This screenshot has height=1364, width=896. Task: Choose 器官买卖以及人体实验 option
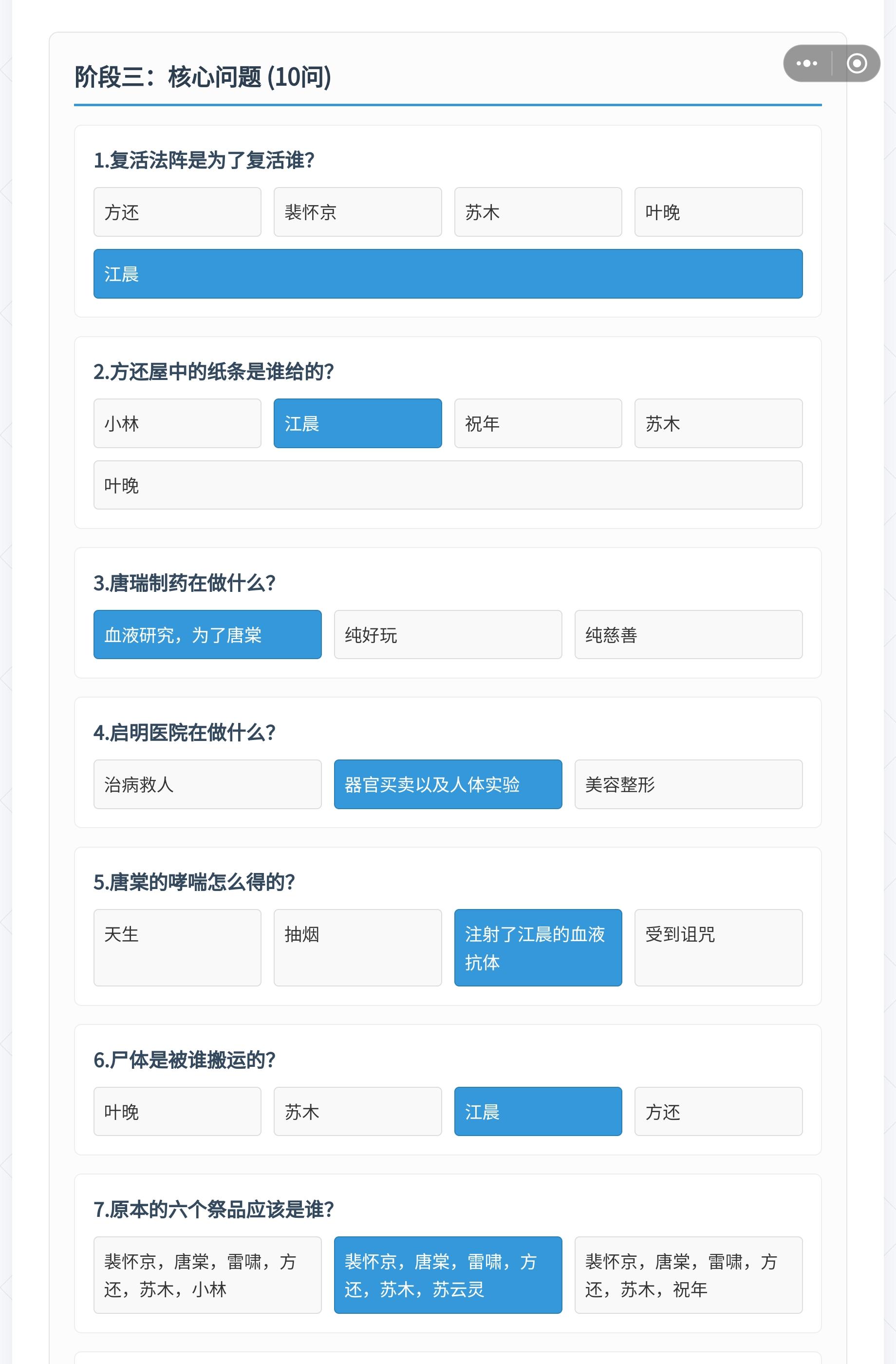point(448,785)
